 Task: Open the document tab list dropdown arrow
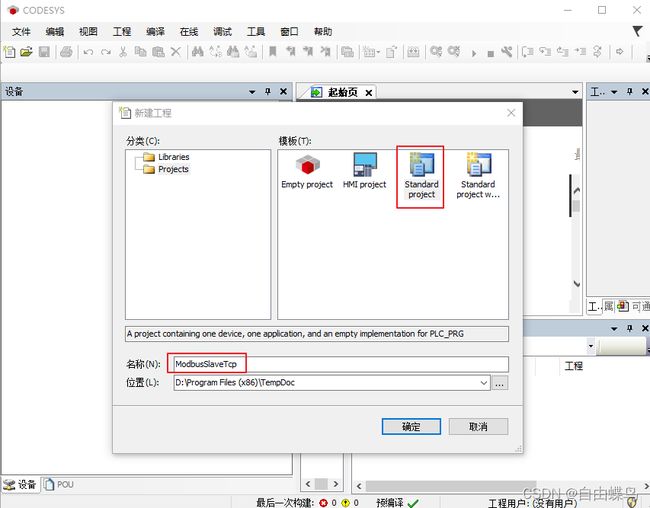pyautogui.click(x=575, y=92)
